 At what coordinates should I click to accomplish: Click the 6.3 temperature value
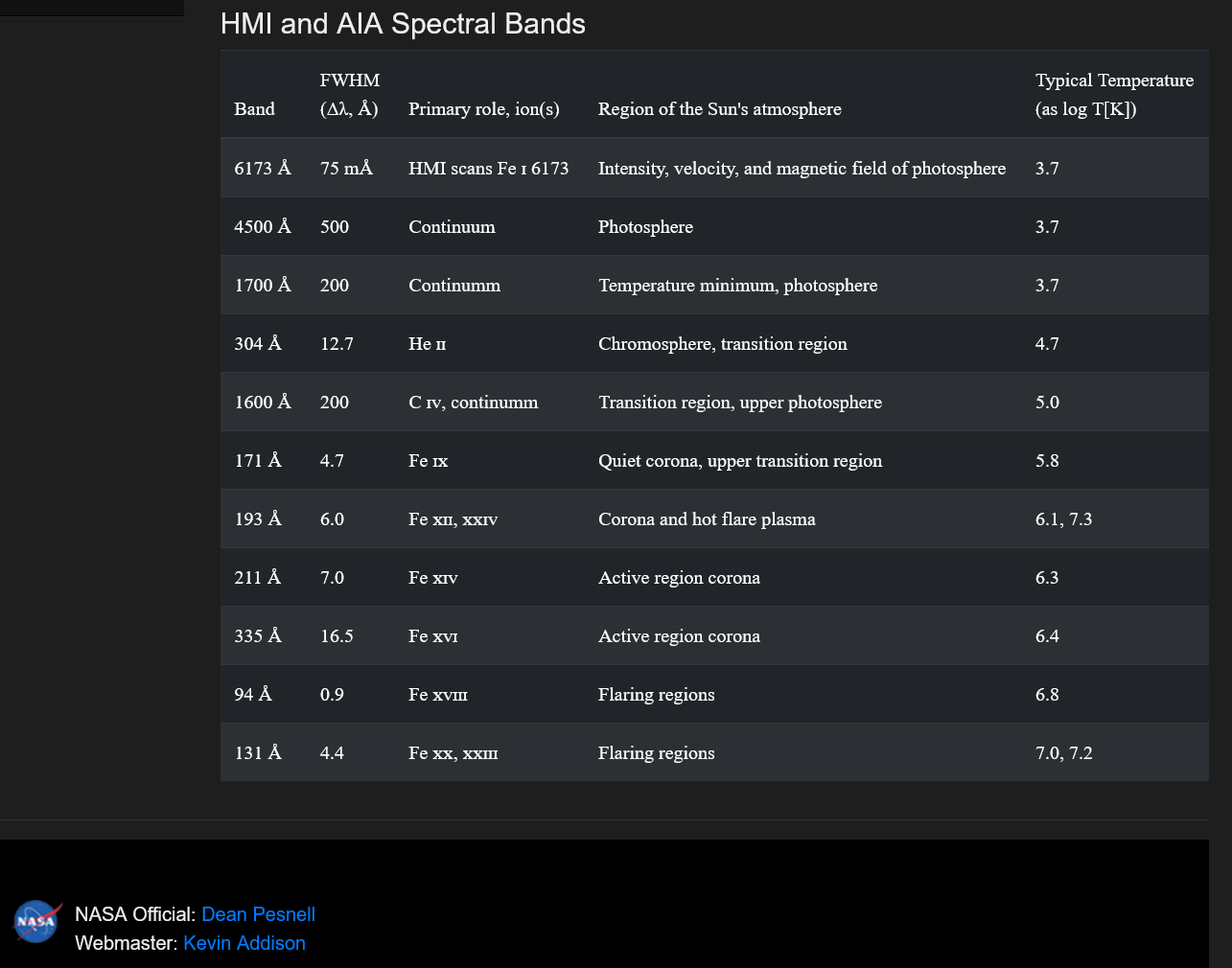pos(1047,577)
